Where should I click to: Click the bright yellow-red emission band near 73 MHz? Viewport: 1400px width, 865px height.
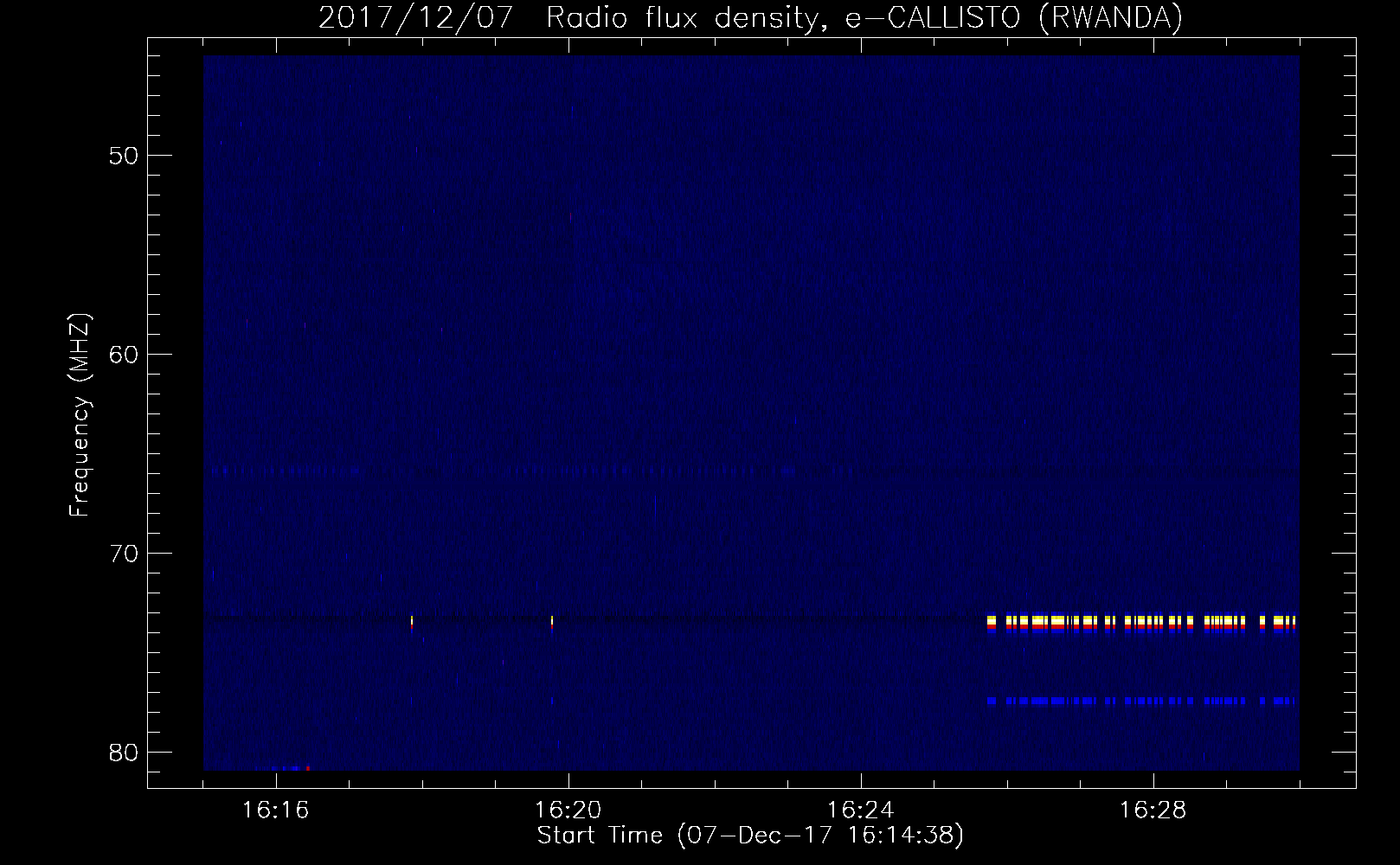pyautogui.click(x=1141, y=624)
